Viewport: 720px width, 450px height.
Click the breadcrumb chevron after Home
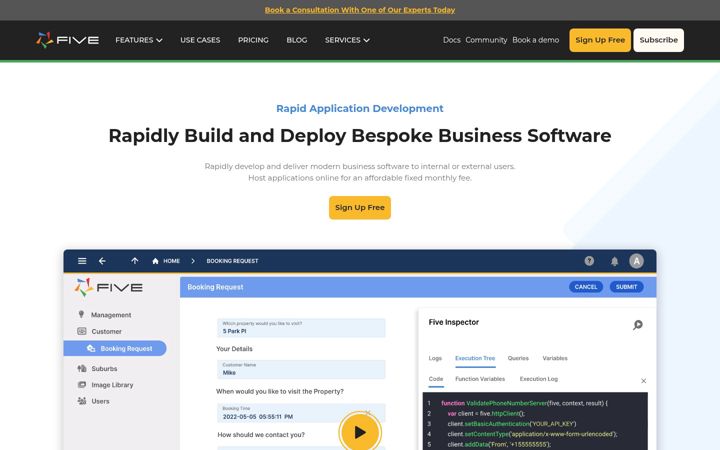[193, 261]
